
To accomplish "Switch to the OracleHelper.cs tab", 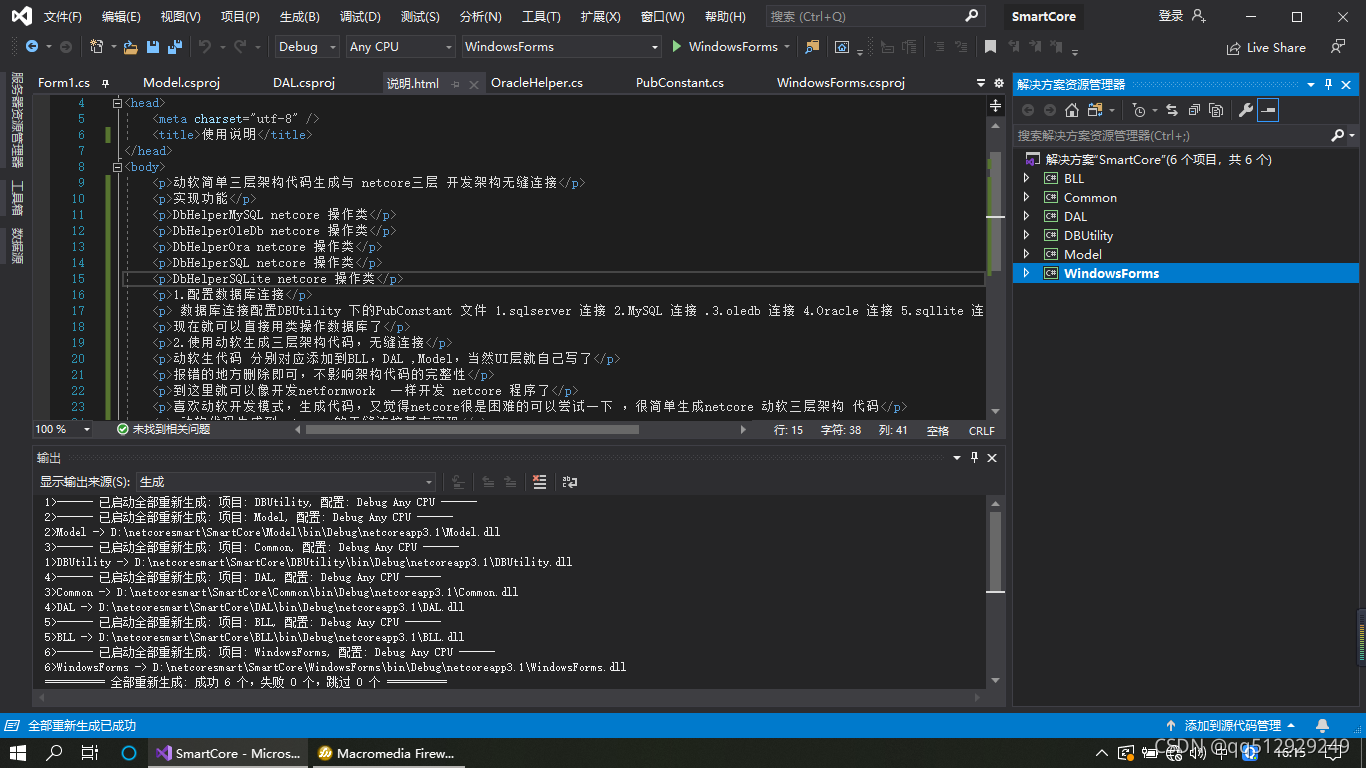I will point(537,83).
